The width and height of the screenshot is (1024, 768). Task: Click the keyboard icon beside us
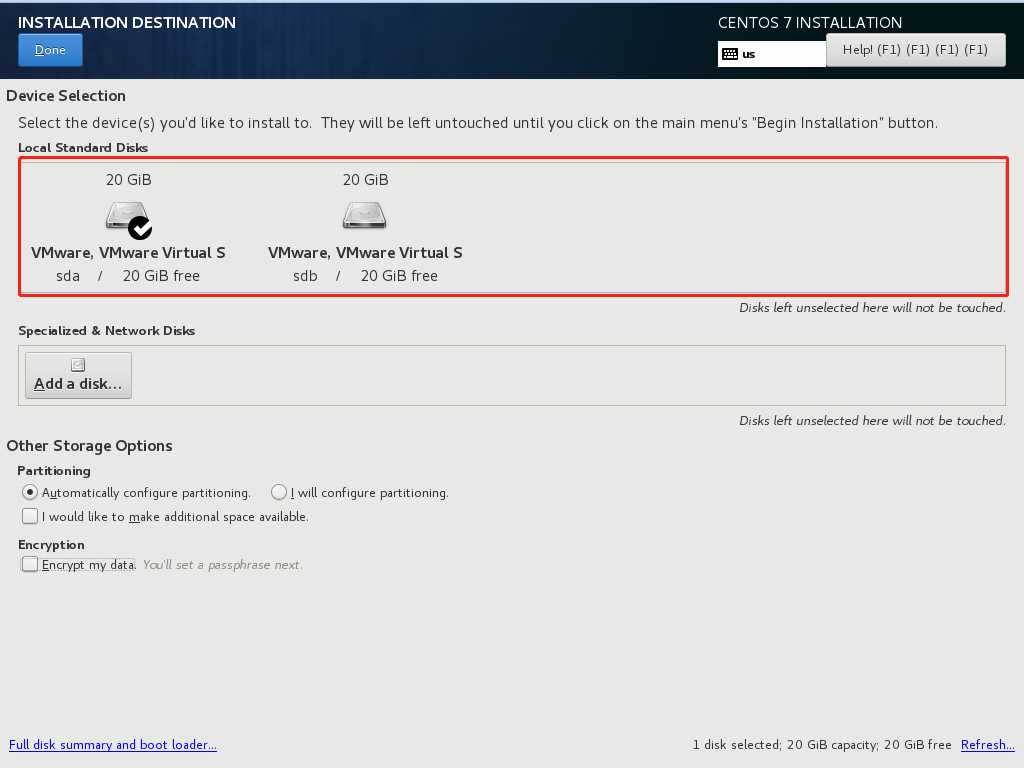(x=730, y=54)
